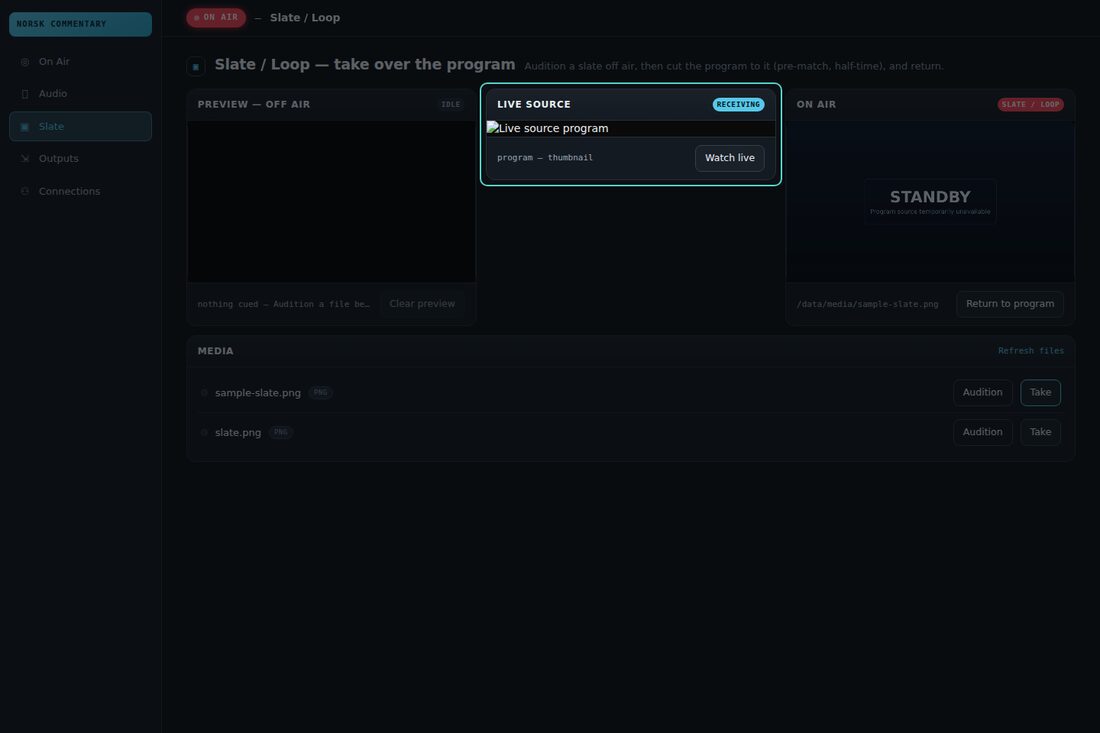Click the slate.png file name

238,433
